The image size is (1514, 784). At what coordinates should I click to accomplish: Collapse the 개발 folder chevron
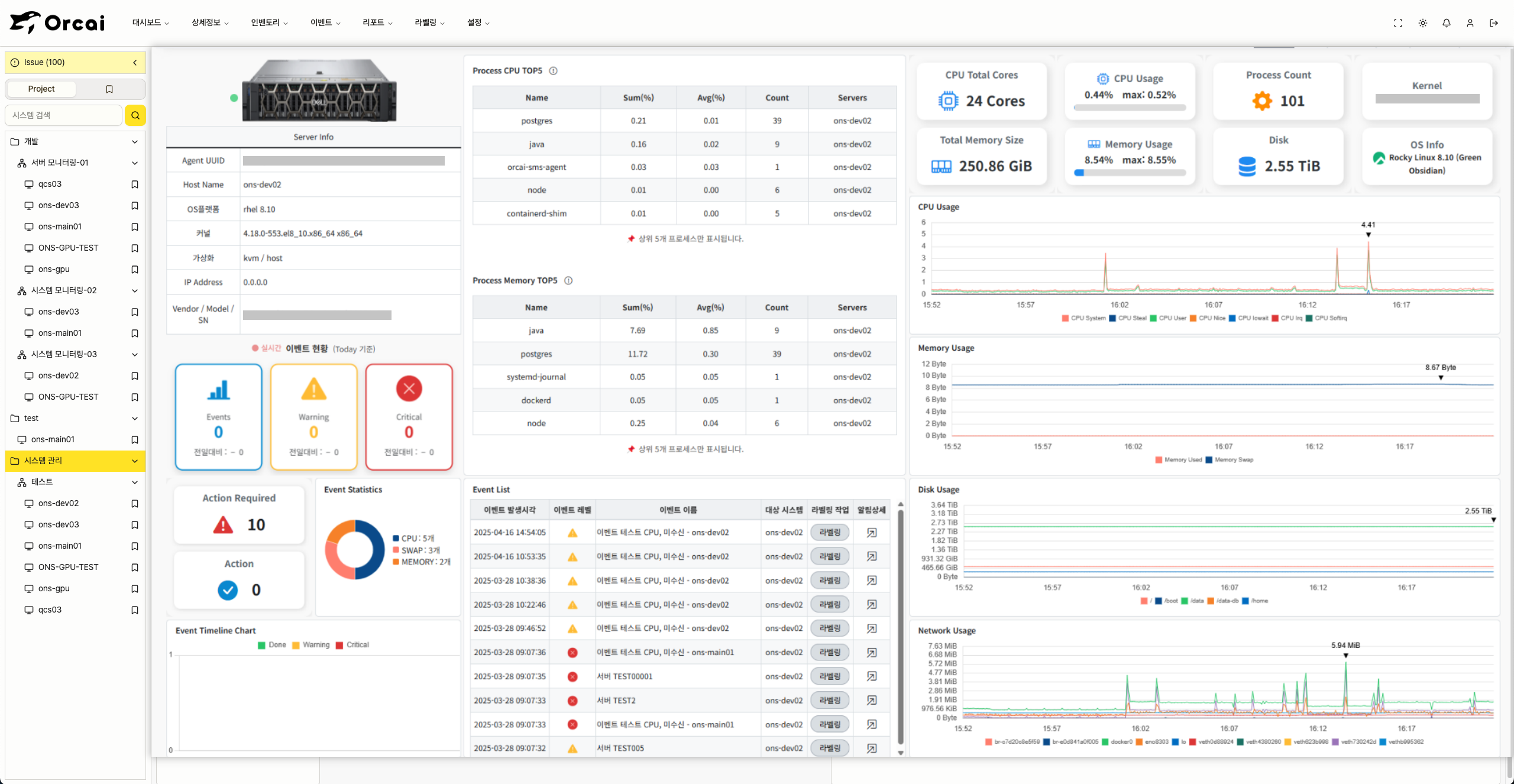pos(134,142)
